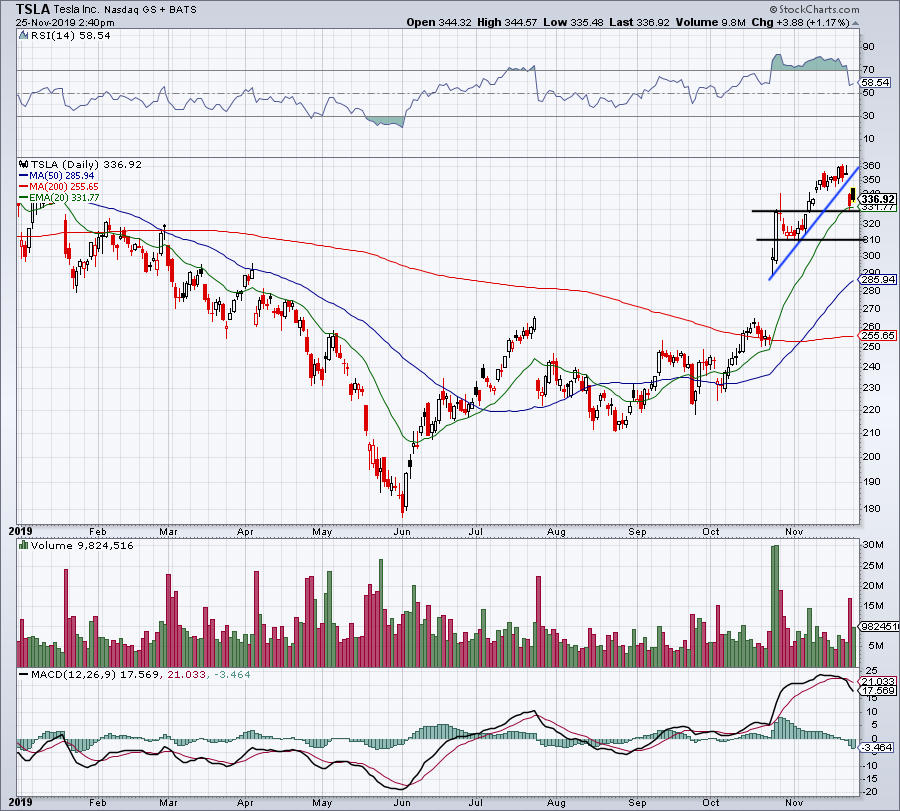
Task: Click the Oct label under the MACD panel
Action: tap(711, 802)
